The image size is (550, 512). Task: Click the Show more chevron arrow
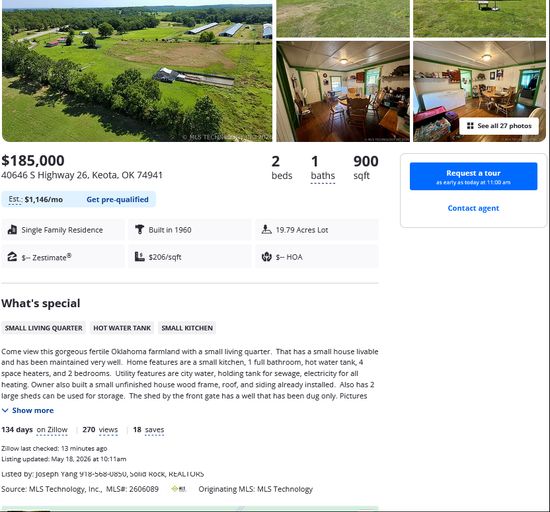[x=5, y=410]
